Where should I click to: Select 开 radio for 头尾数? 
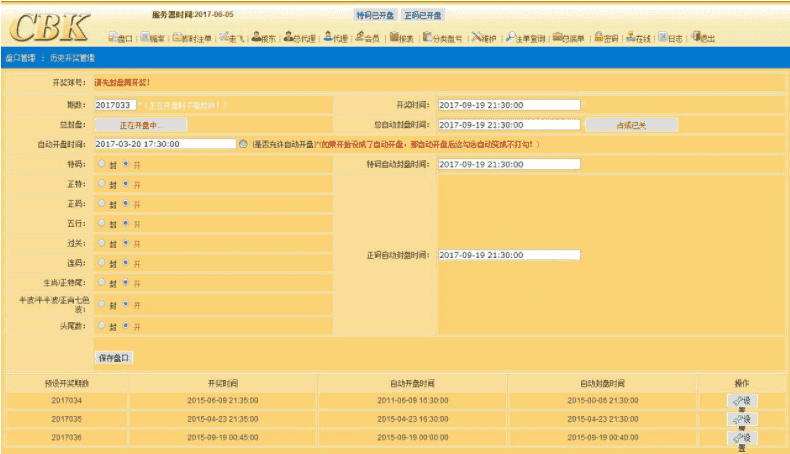tap(126, 326)
